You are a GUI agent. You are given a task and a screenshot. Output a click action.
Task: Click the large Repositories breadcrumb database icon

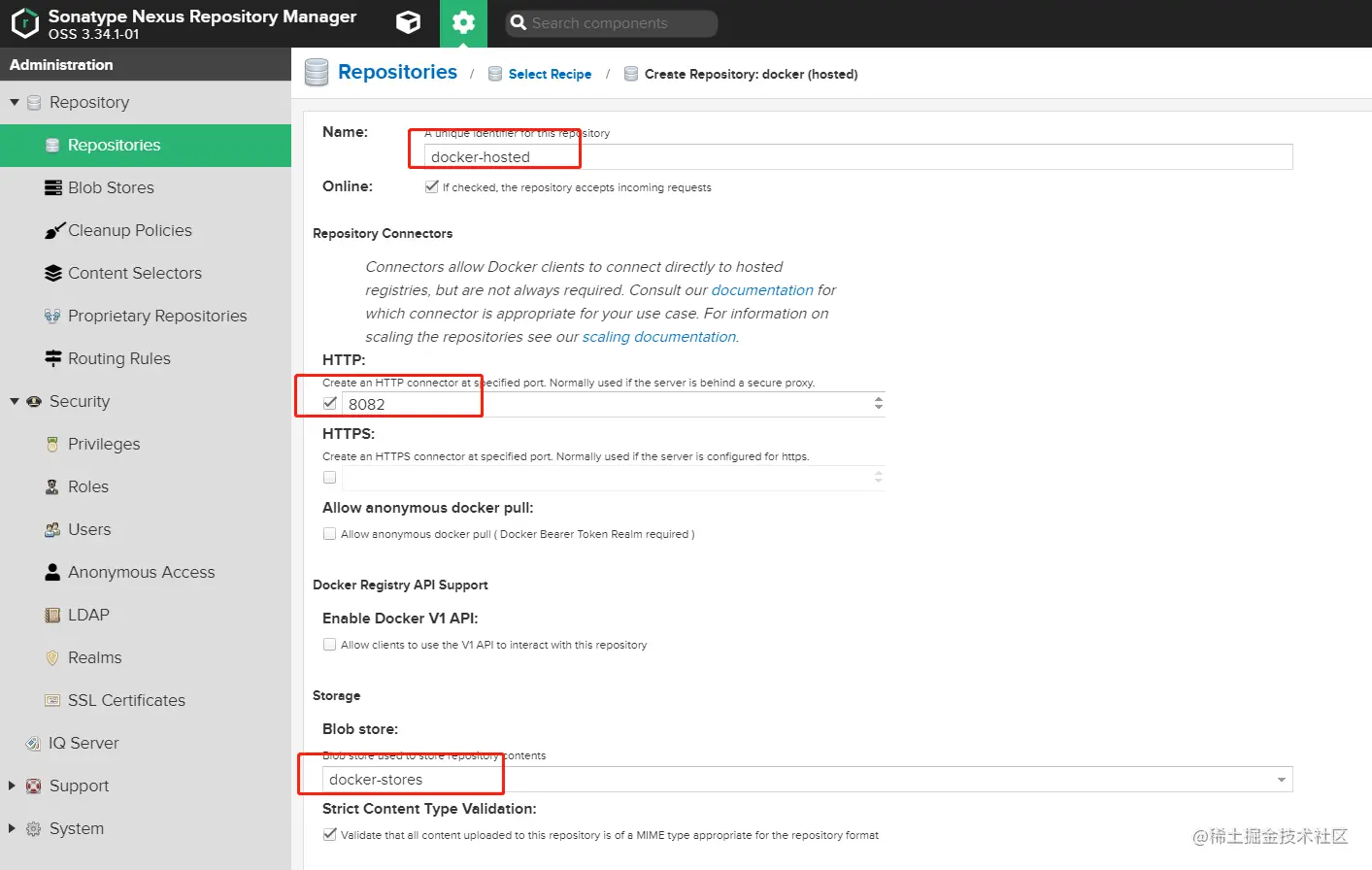click(317, 73)
